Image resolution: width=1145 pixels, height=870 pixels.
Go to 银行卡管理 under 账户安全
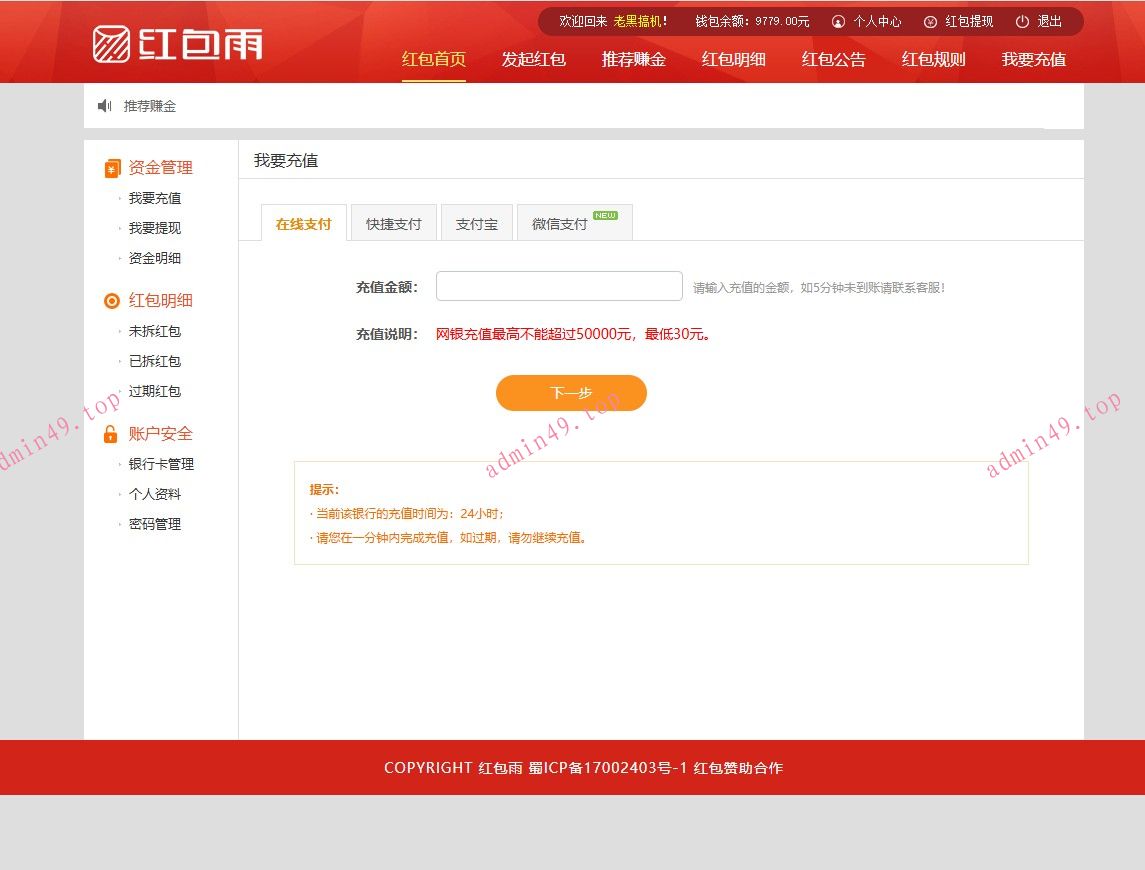pos(163,463)
